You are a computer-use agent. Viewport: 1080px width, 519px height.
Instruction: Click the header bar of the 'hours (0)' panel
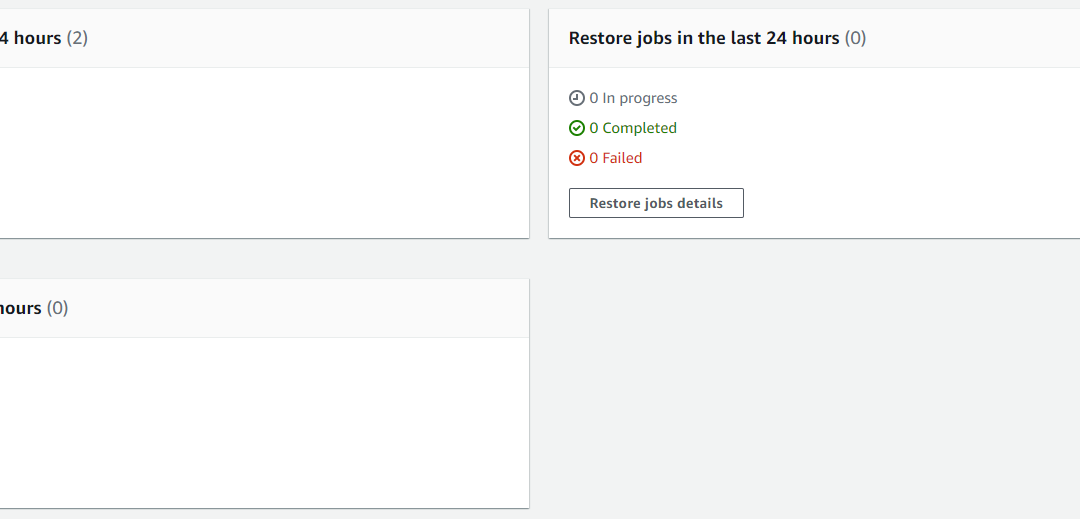pyautogui.click(x=296, y=308)
